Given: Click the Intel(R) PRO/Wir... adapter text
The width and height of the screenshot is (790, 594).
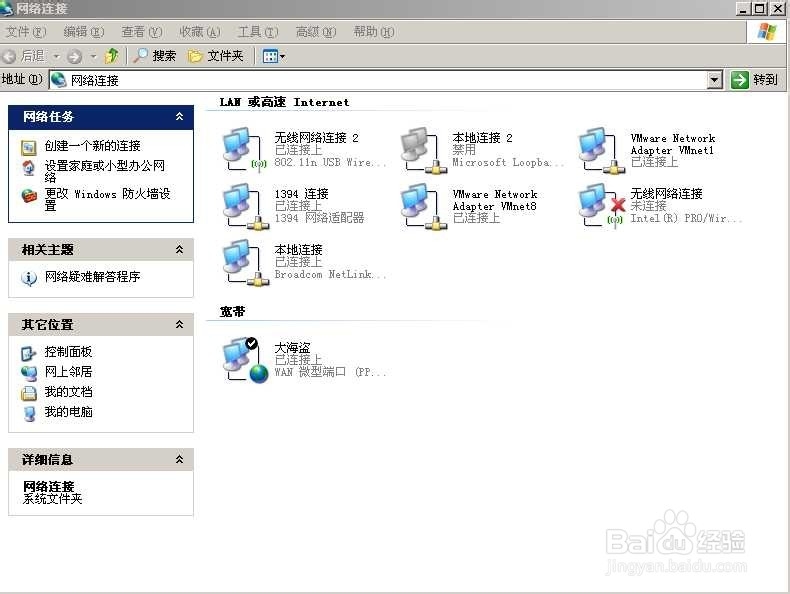Looking at the screenshot, I should click(x=686, y=219).
